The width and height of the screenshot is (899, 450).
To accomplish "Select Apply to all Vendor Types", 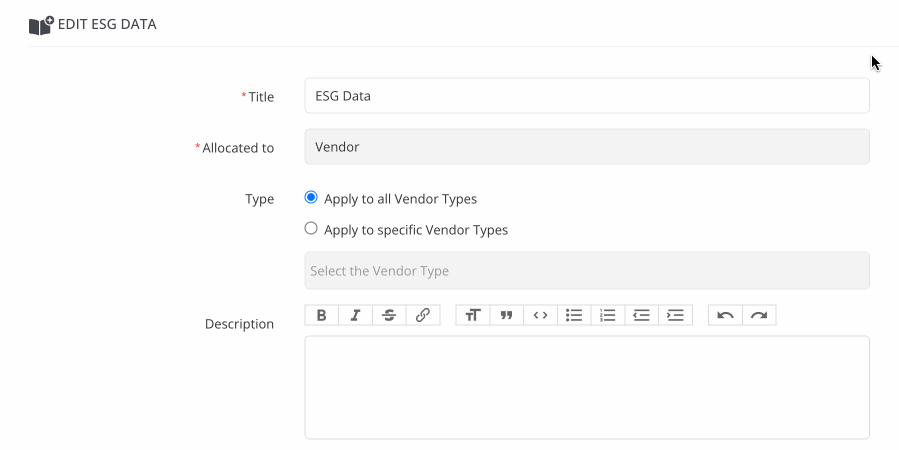I will (x=311, y=198).
